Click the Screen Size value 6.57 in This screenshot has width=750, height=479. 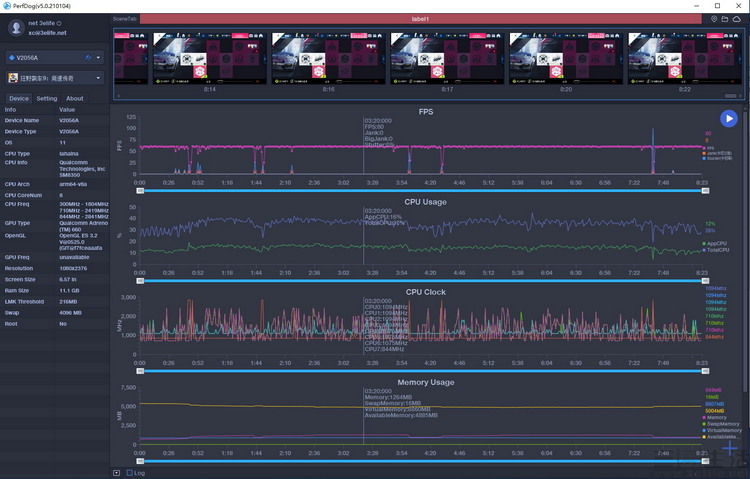pos(68,279)
